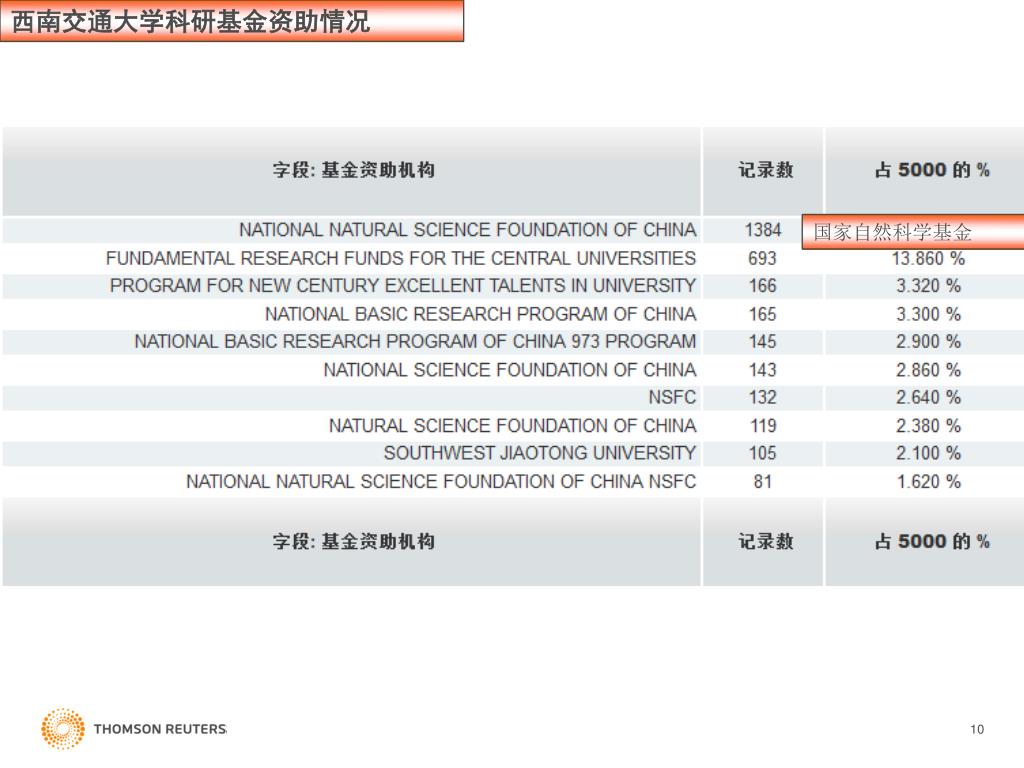Image resolution: width=1024 pixels, height=768 pixels.
Task: Click the THOMSON REUTERS wordmark text
Action: [x=160, y=729]
